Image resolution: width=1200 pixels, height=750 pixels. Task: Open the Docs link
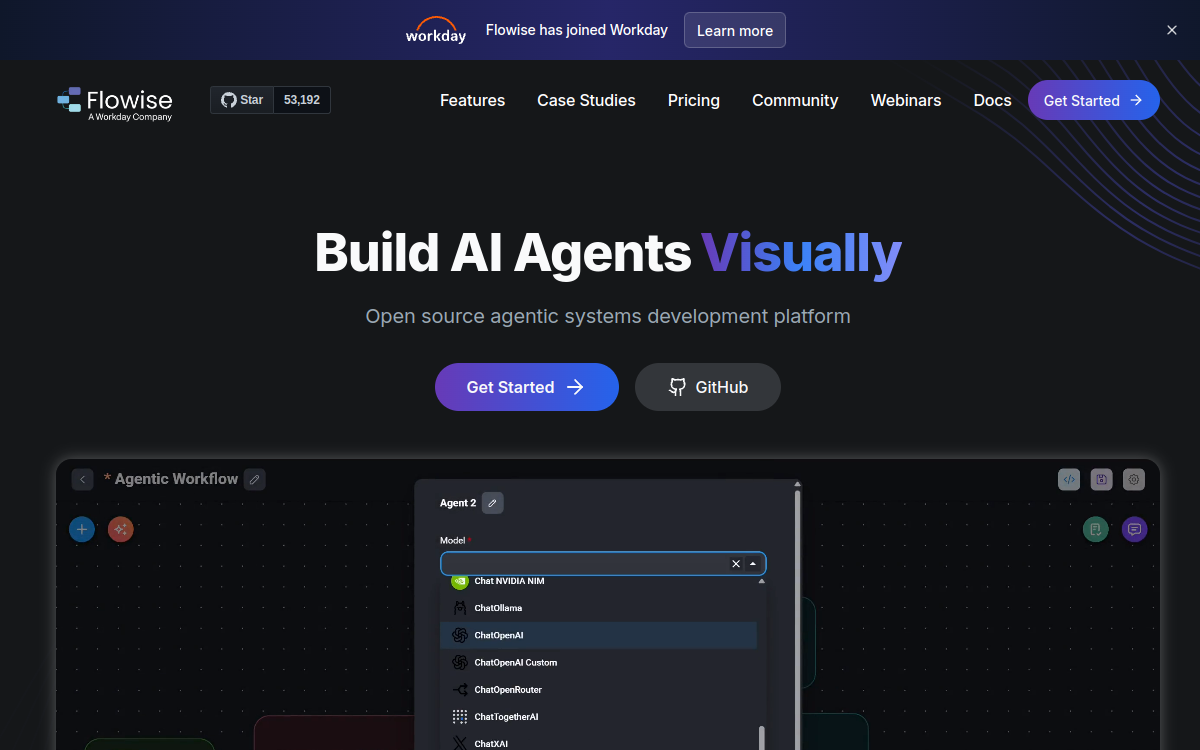[x=992, y=100]
